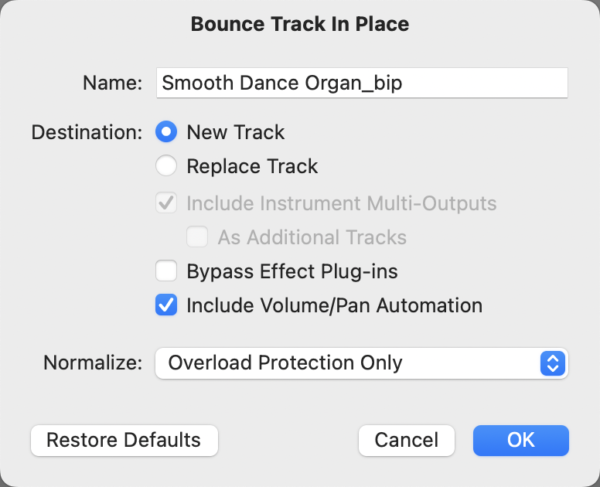Viewport: 600px width, 487px height.
Task: Click the Normalize: label
Action: coord(93,363)
